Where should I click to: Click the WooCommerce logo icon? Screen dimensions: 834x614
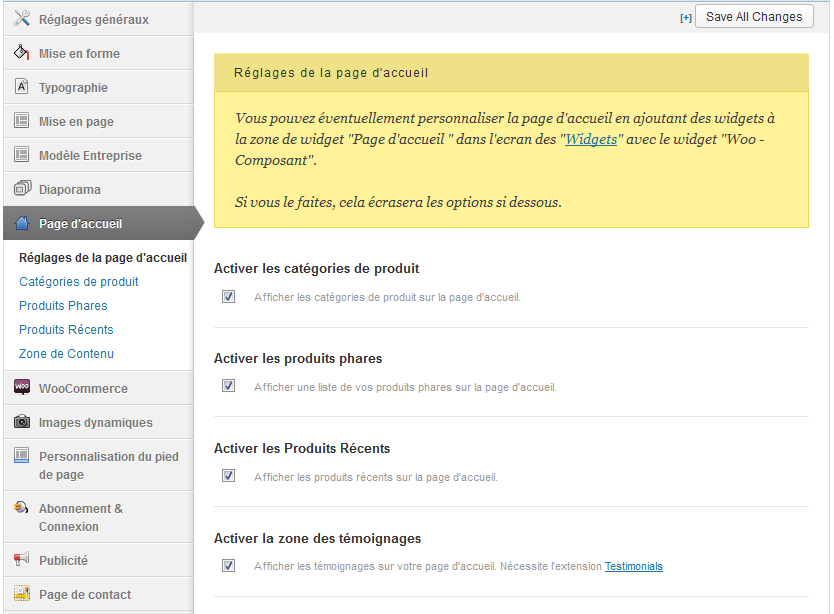pyautogui.click(x=21, y=387)
